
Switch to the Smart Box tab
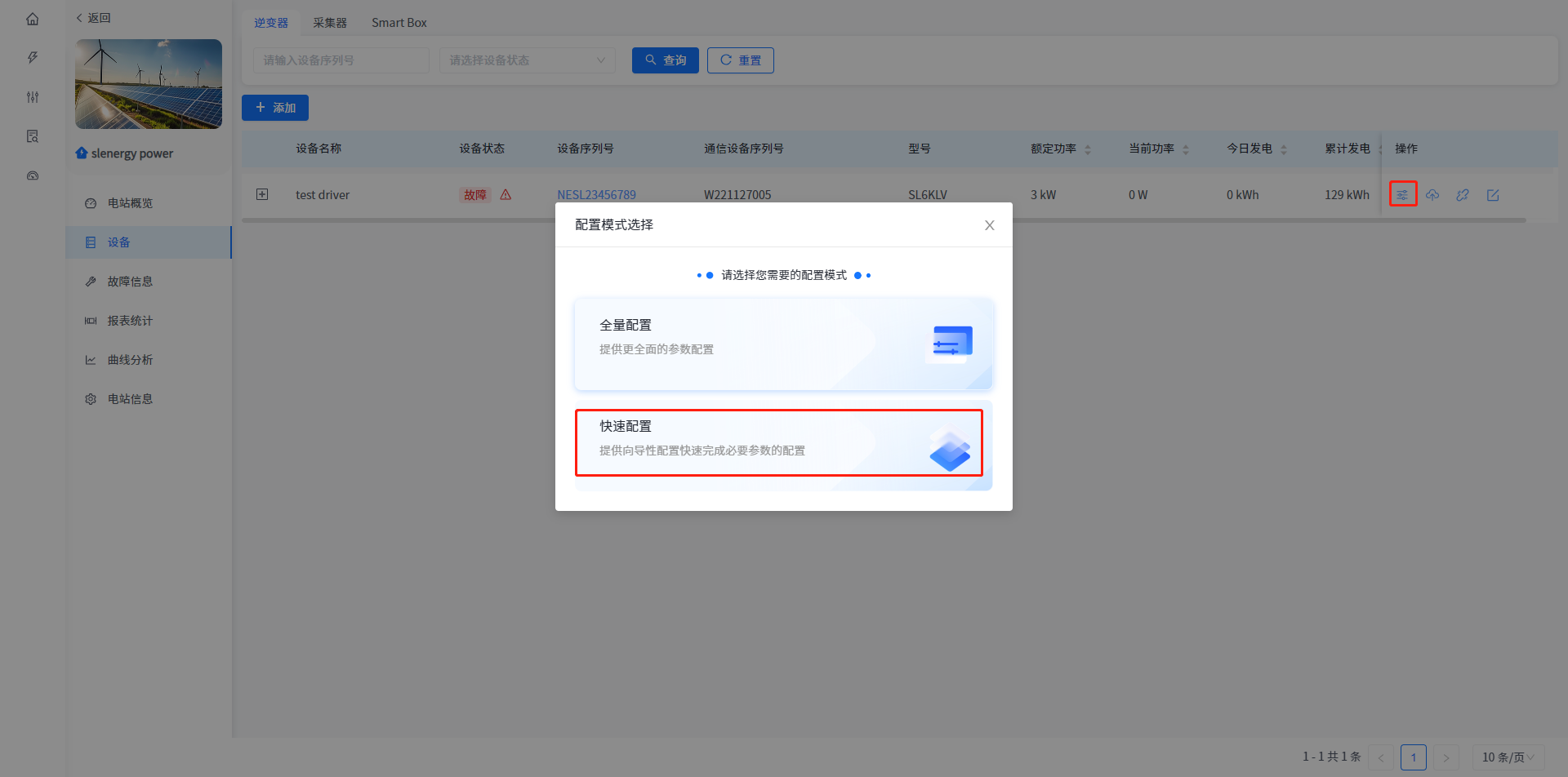pyautogui.click(x=399, y=23)
